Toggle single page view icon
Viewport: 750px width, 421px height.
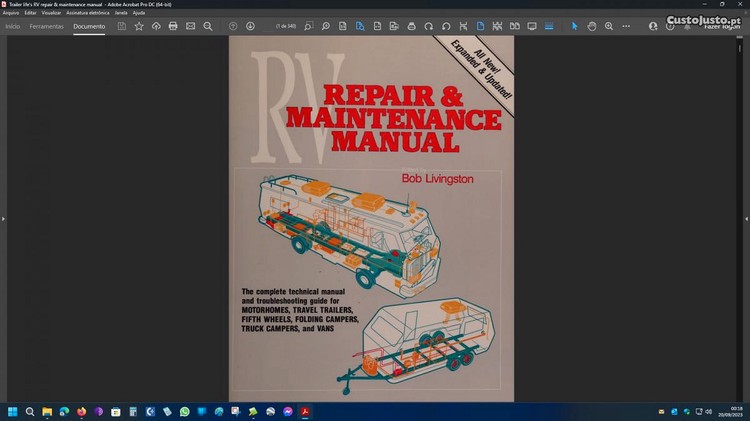pos(480,26)
